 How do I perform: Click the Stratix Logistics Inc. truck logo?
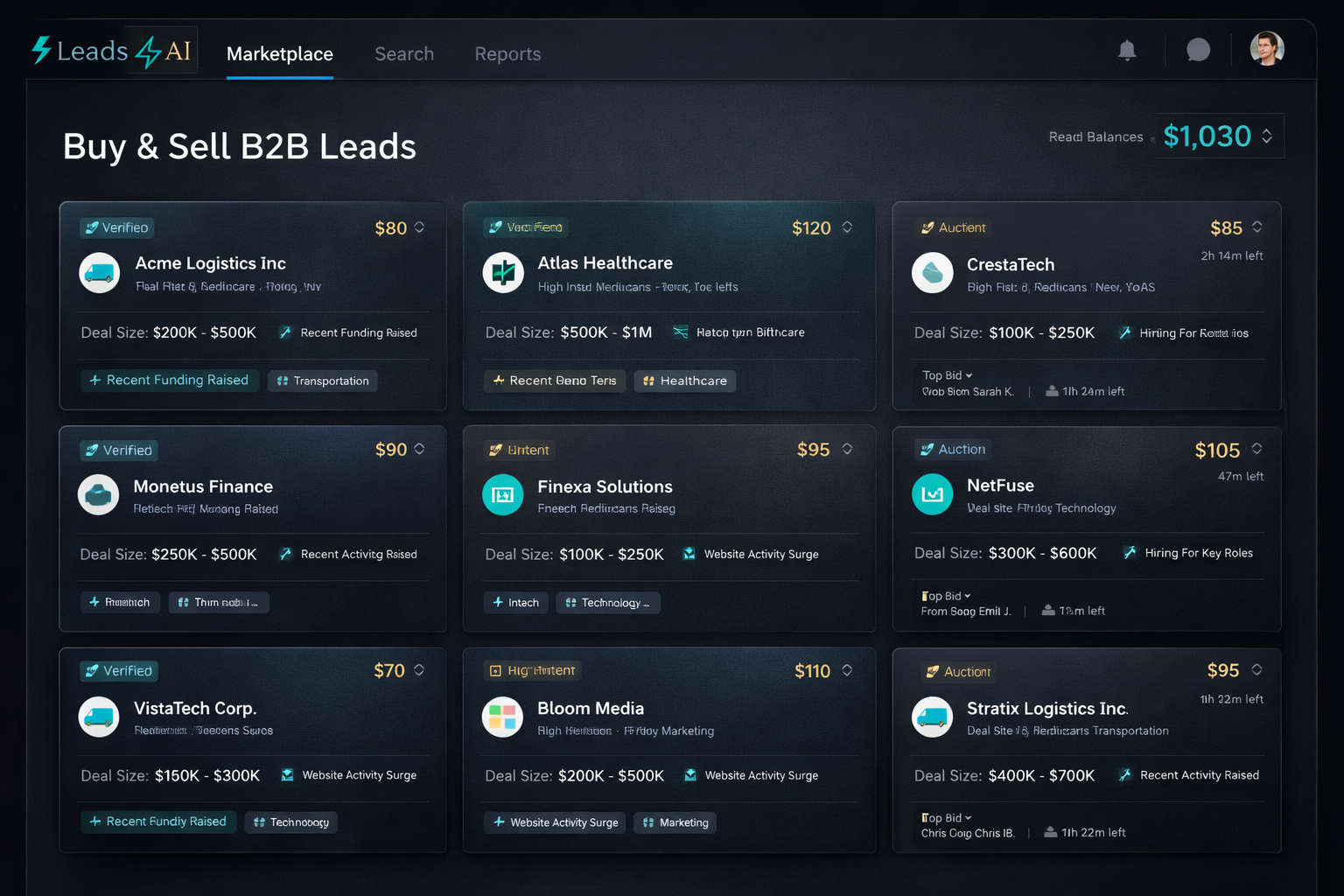click(933, 717)
